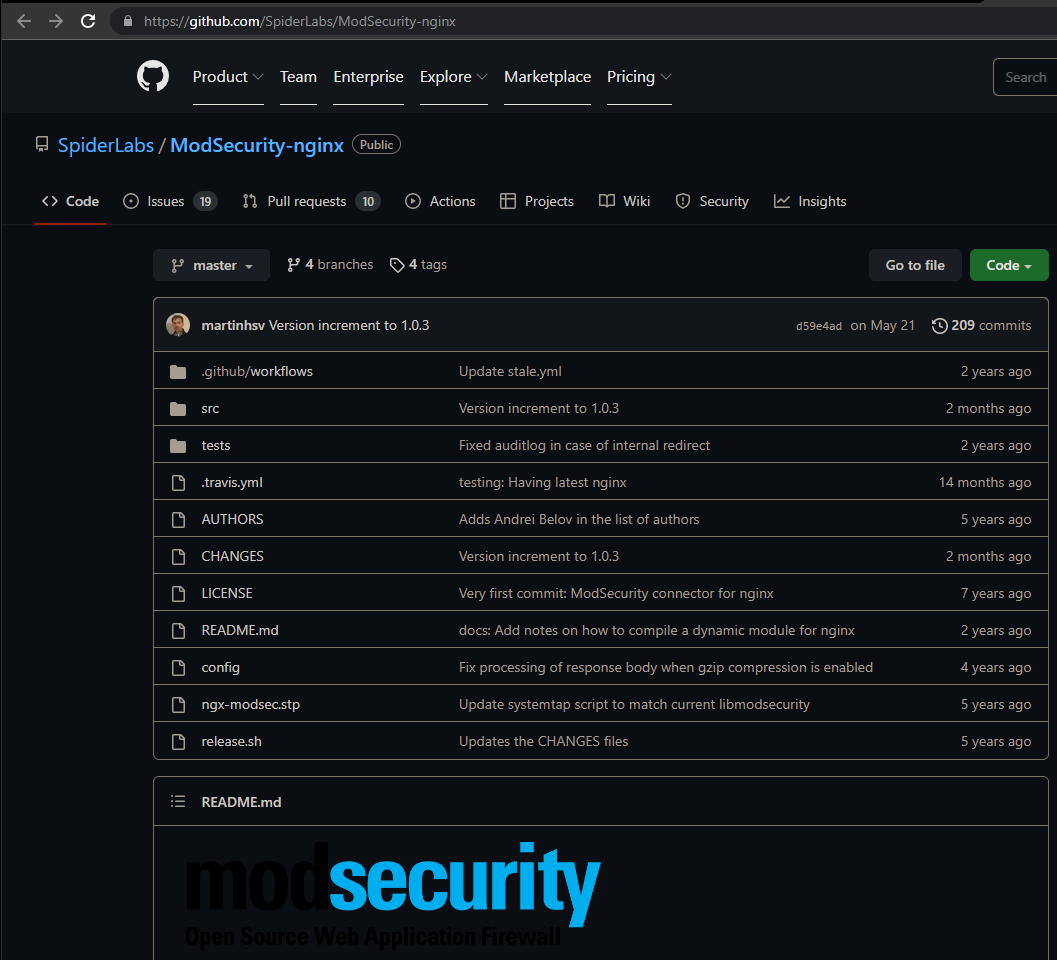
Task: Click the file icon beside README.md row
Action: (x=178, y=630)
